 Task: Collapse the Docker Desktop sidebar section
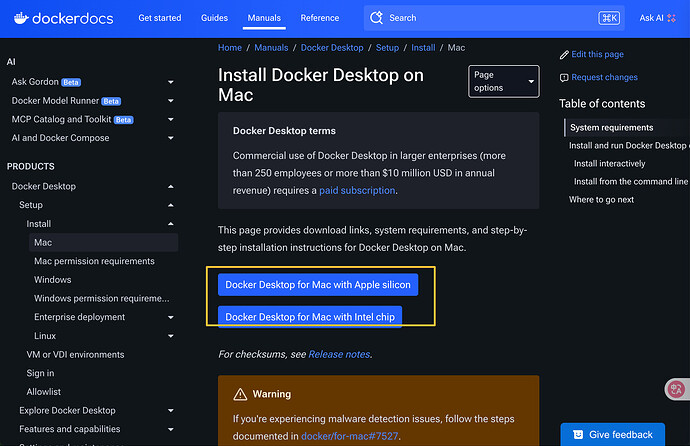click(x=171, y=187)
